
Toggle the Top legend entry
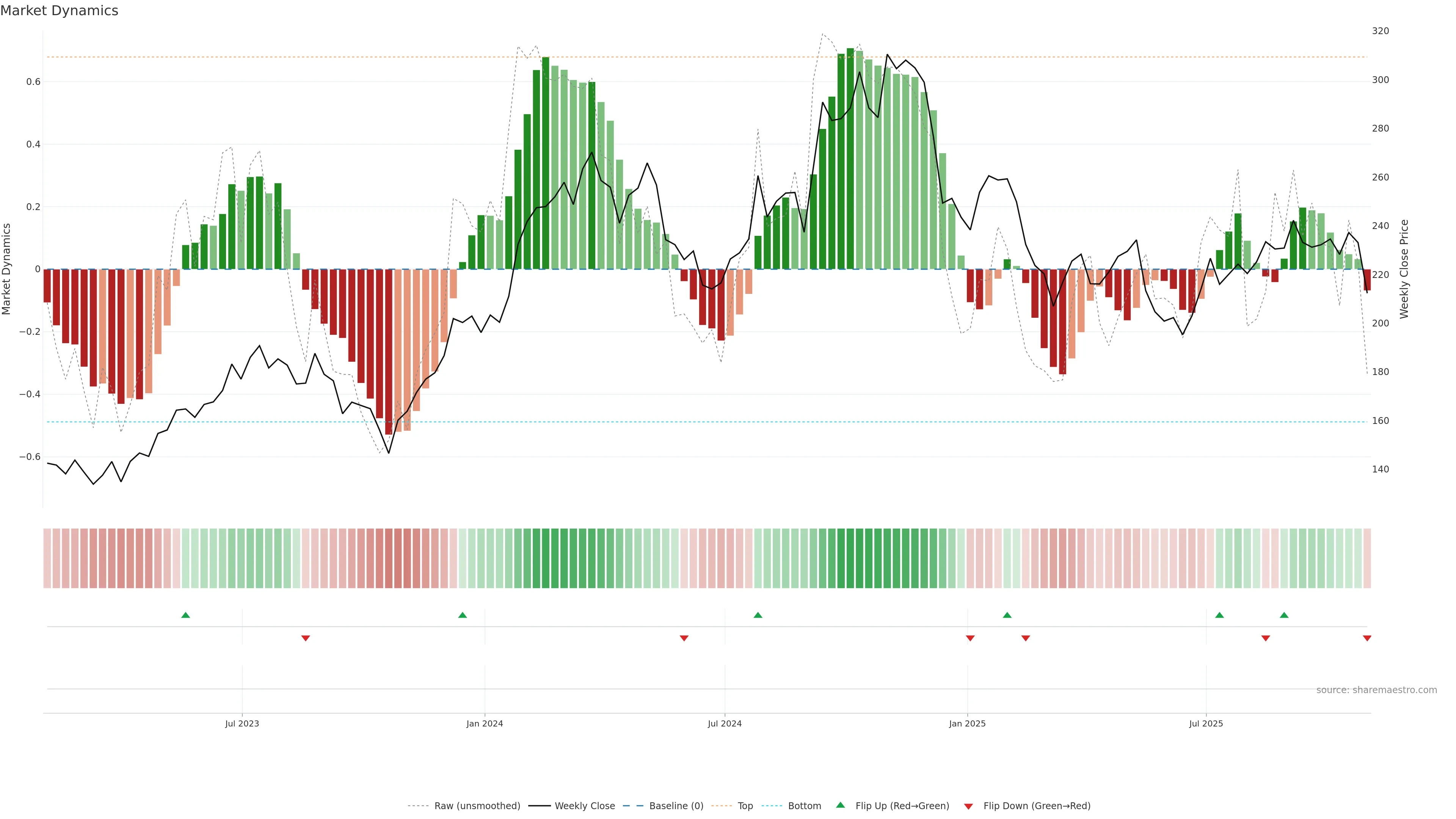(745, 806)
